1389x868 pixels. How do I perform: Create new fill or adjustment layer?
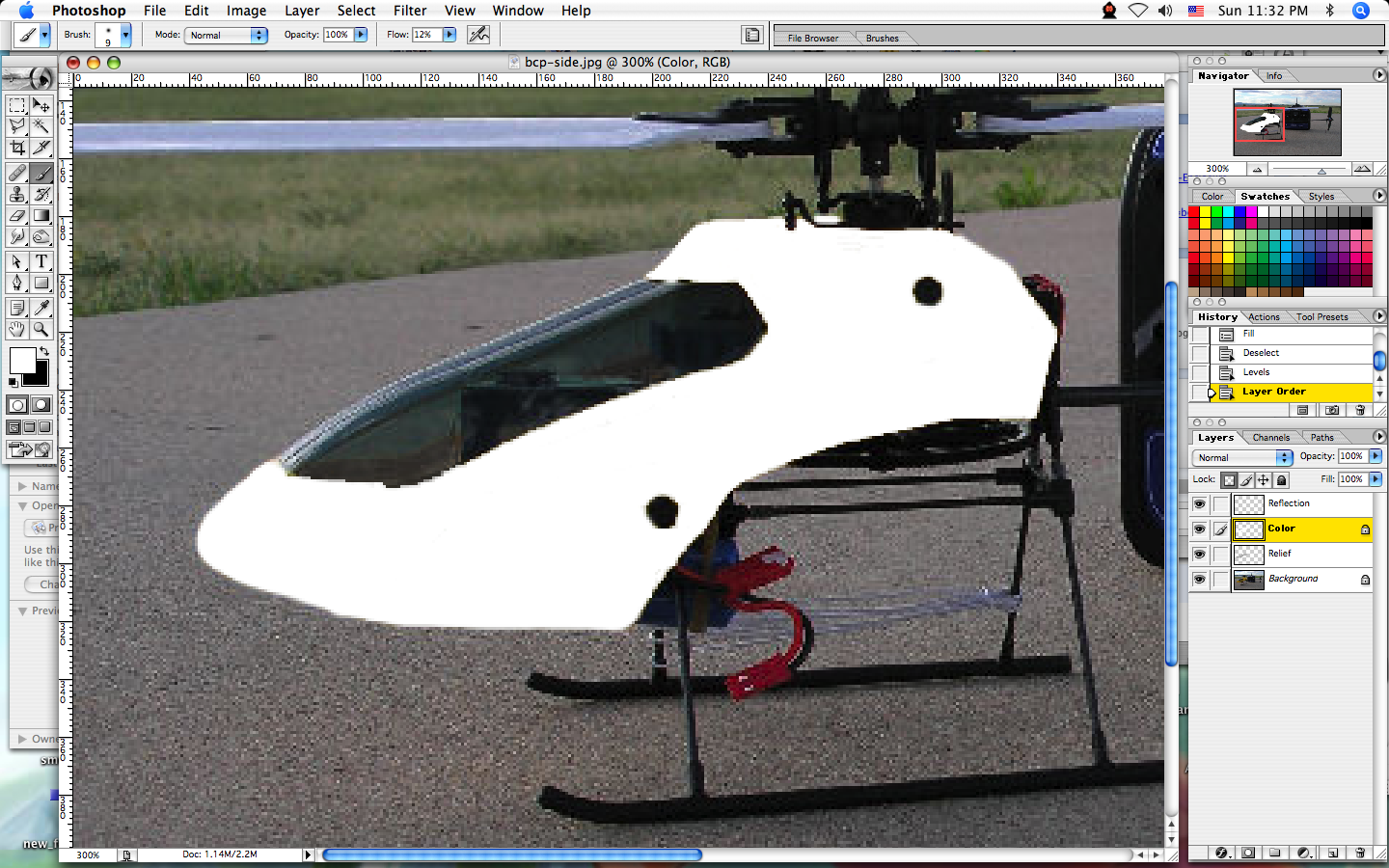(x=1304, y=854)
